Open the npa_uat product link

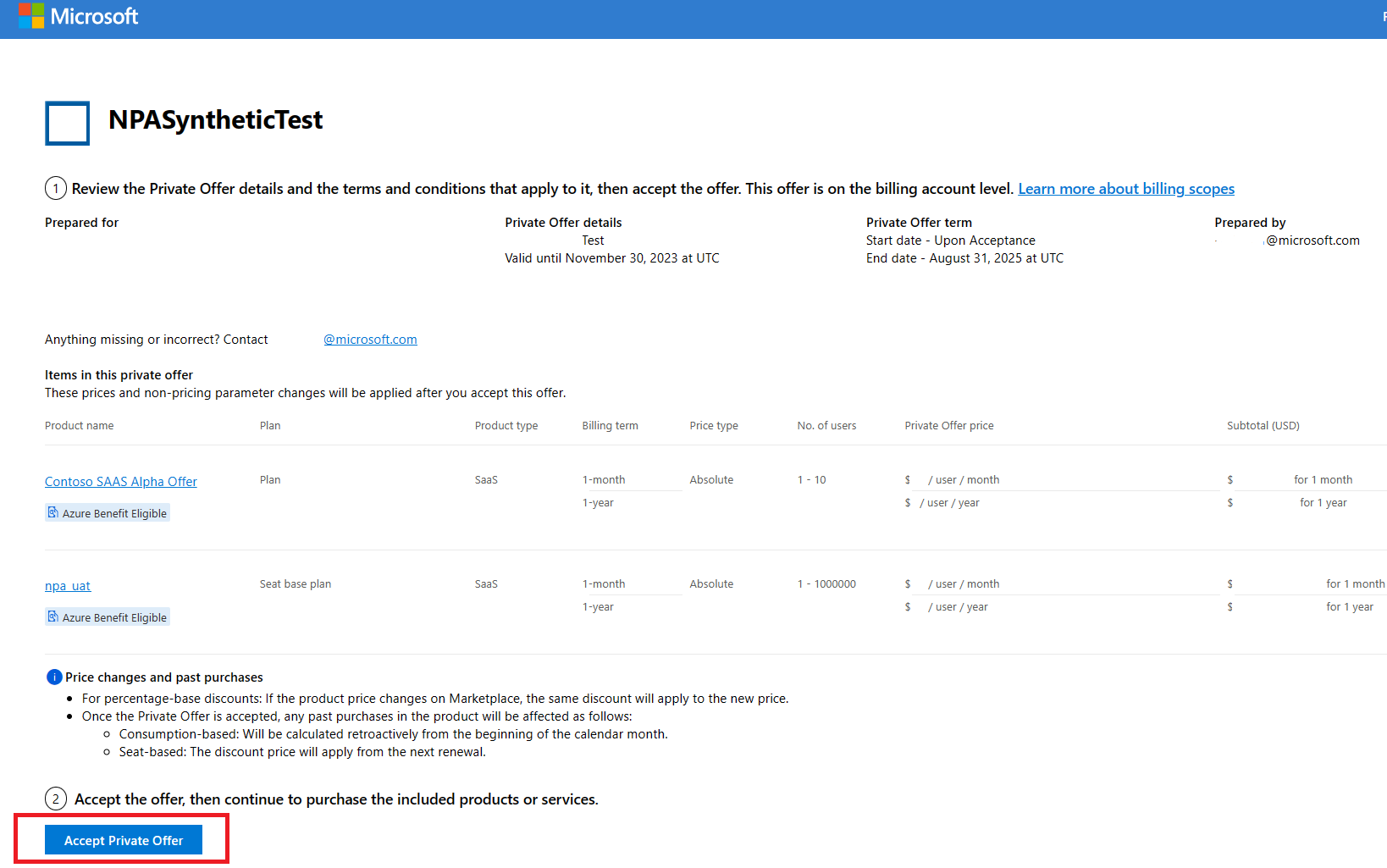pyautogui.click(x=67, y=585)
